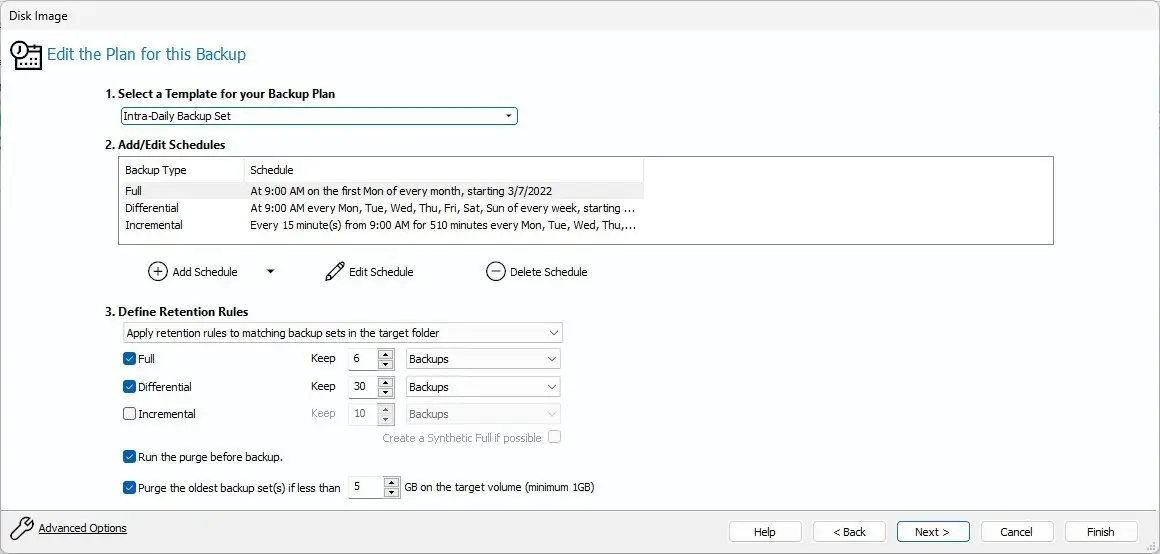Increase Differential keep count with up arrow
The width and height of the screenshot is (1160, 554).
pos(385,382)
